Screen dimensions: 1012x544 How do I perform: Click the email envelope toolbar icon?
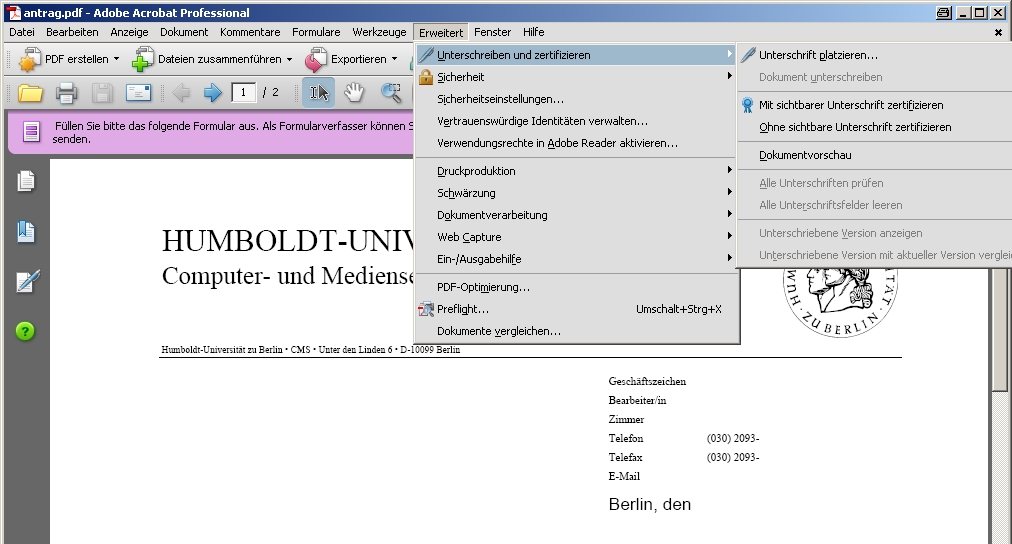137,94
